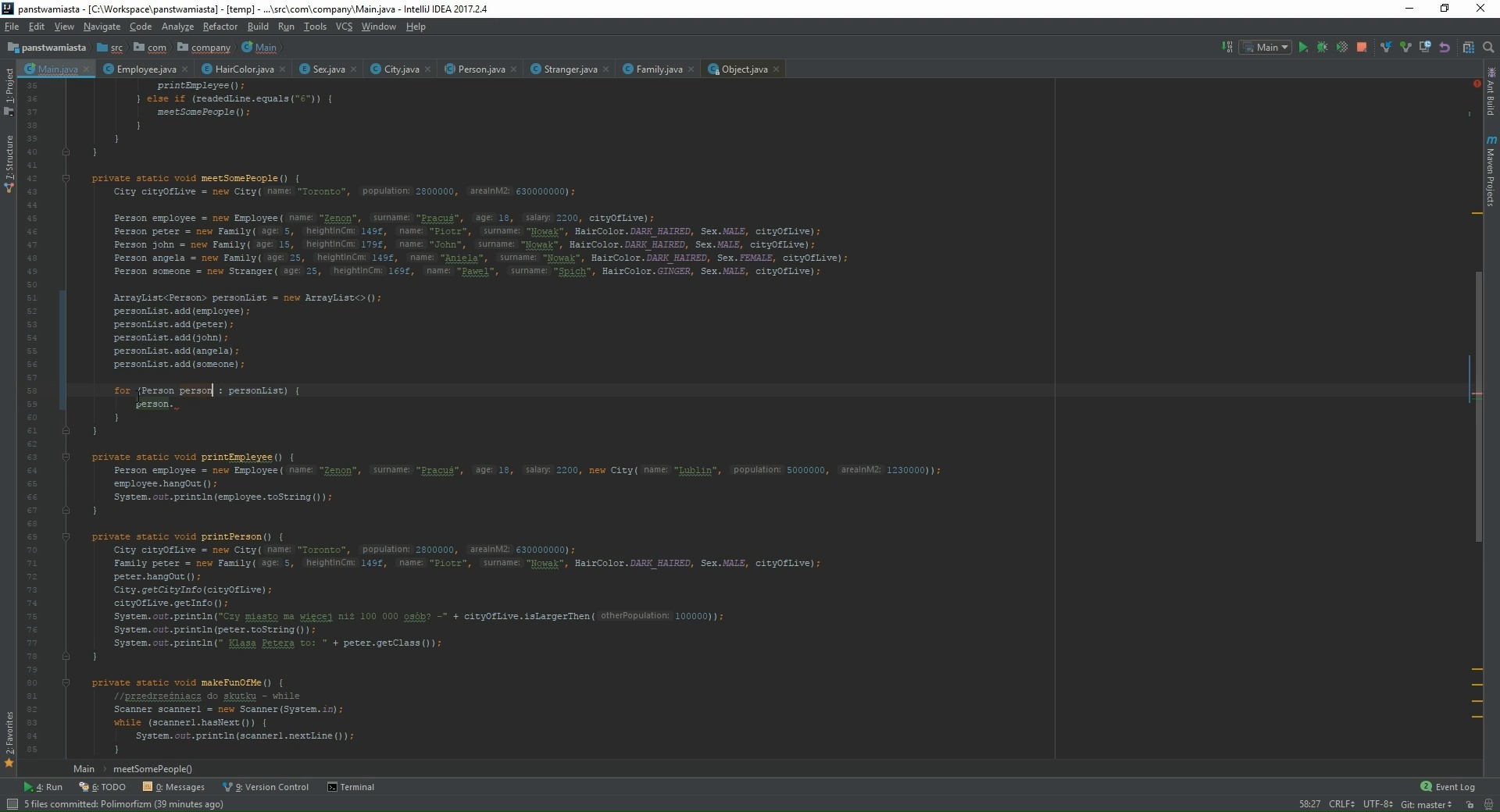1500x812 pixels.
Task: Start debugging with the bug icon
Action: click(x=1323, y=48)
